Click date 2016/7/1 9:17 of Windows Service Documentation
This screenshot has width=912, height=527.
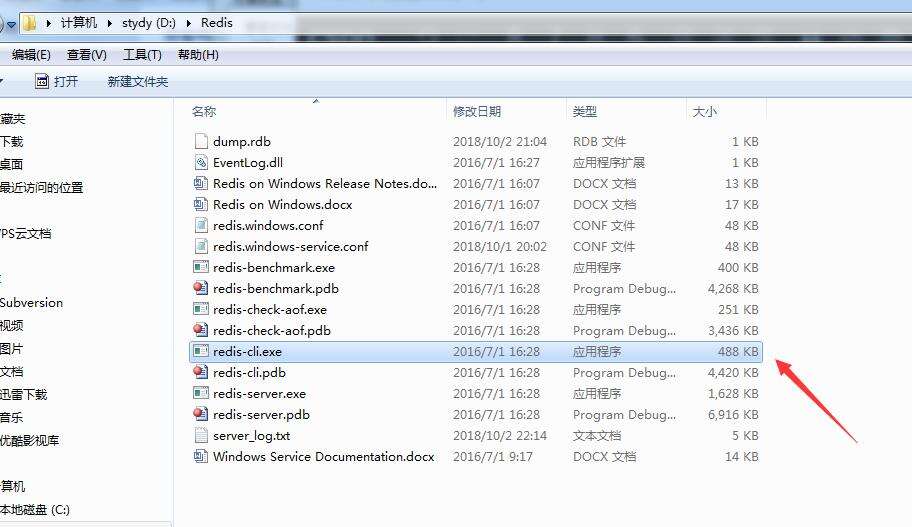coord(493,457)
